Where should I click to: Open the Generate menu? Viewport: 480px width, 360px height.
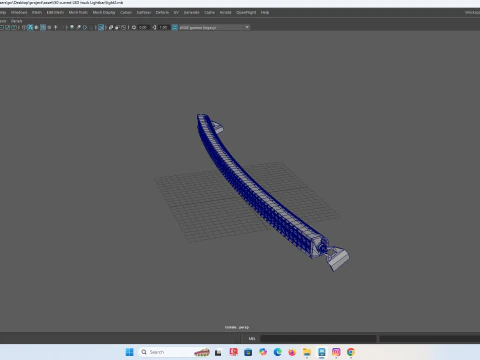[x=191, y=12]
